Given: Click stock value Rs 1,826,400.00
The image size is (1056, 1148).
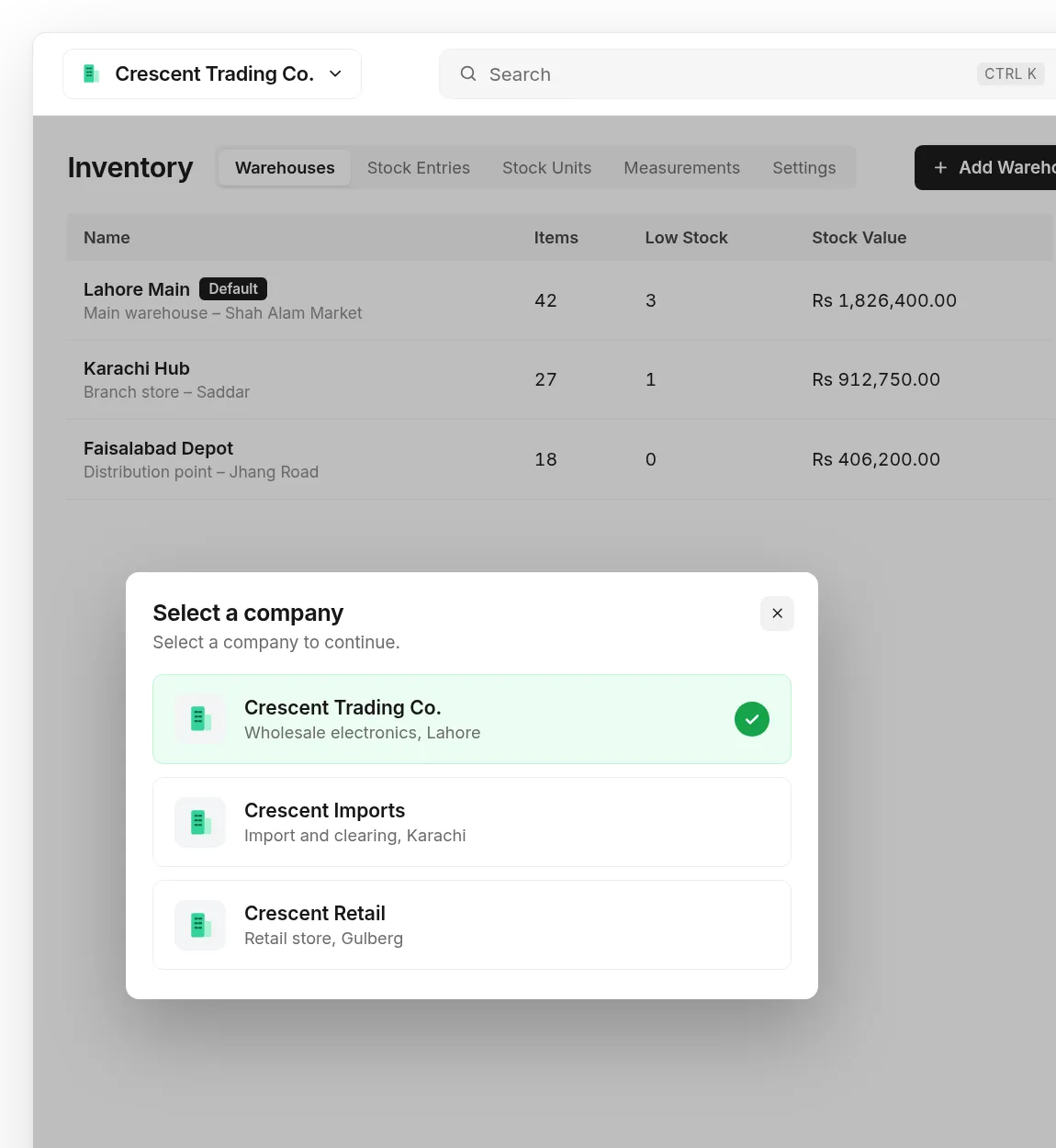Looking at the screenshot, I should (884, 300).
